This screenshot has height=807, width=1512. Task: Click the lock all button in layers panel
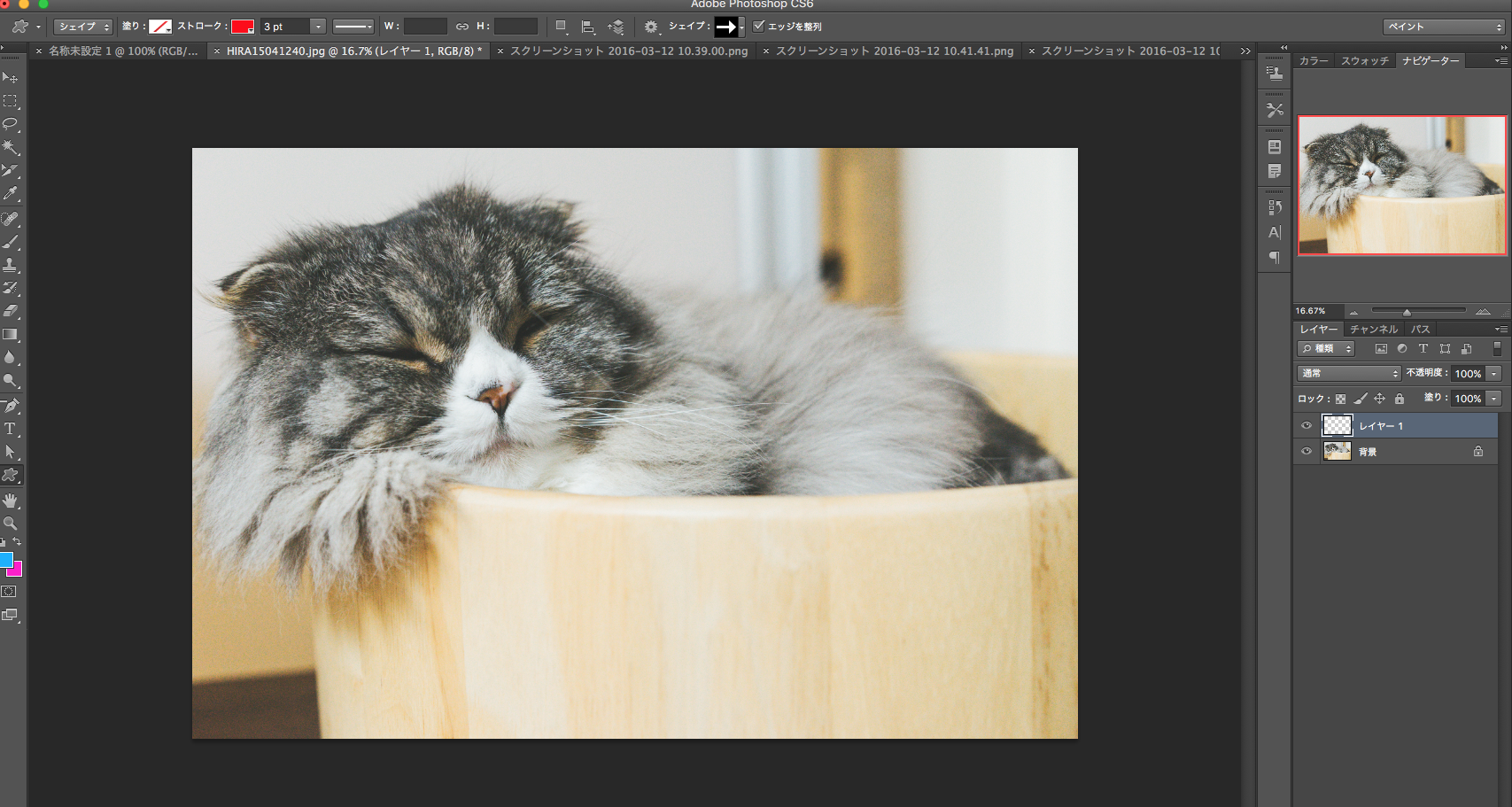[1400, 399]
